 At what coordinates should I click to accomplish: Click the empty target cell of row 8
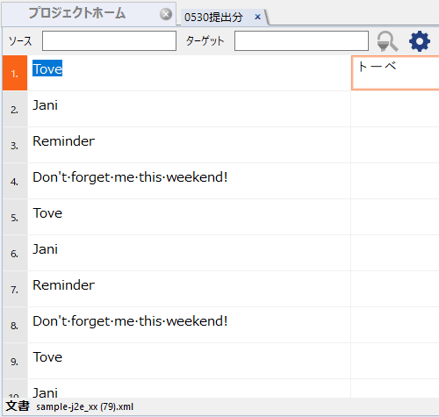(395, 325)
